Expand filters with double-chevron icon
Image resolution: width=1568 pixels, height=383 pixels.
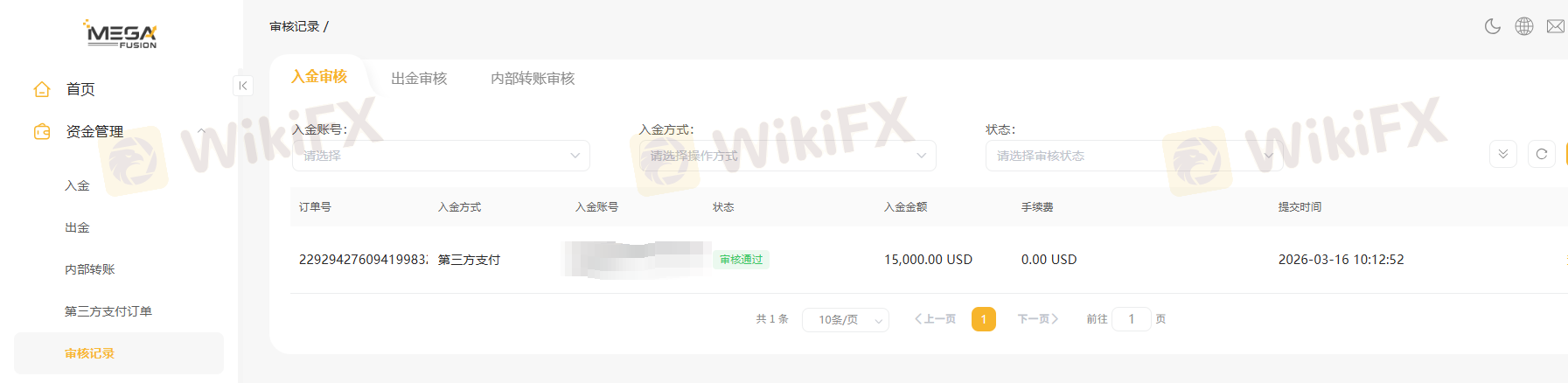pyautogui.click(x=1503, y=154)
